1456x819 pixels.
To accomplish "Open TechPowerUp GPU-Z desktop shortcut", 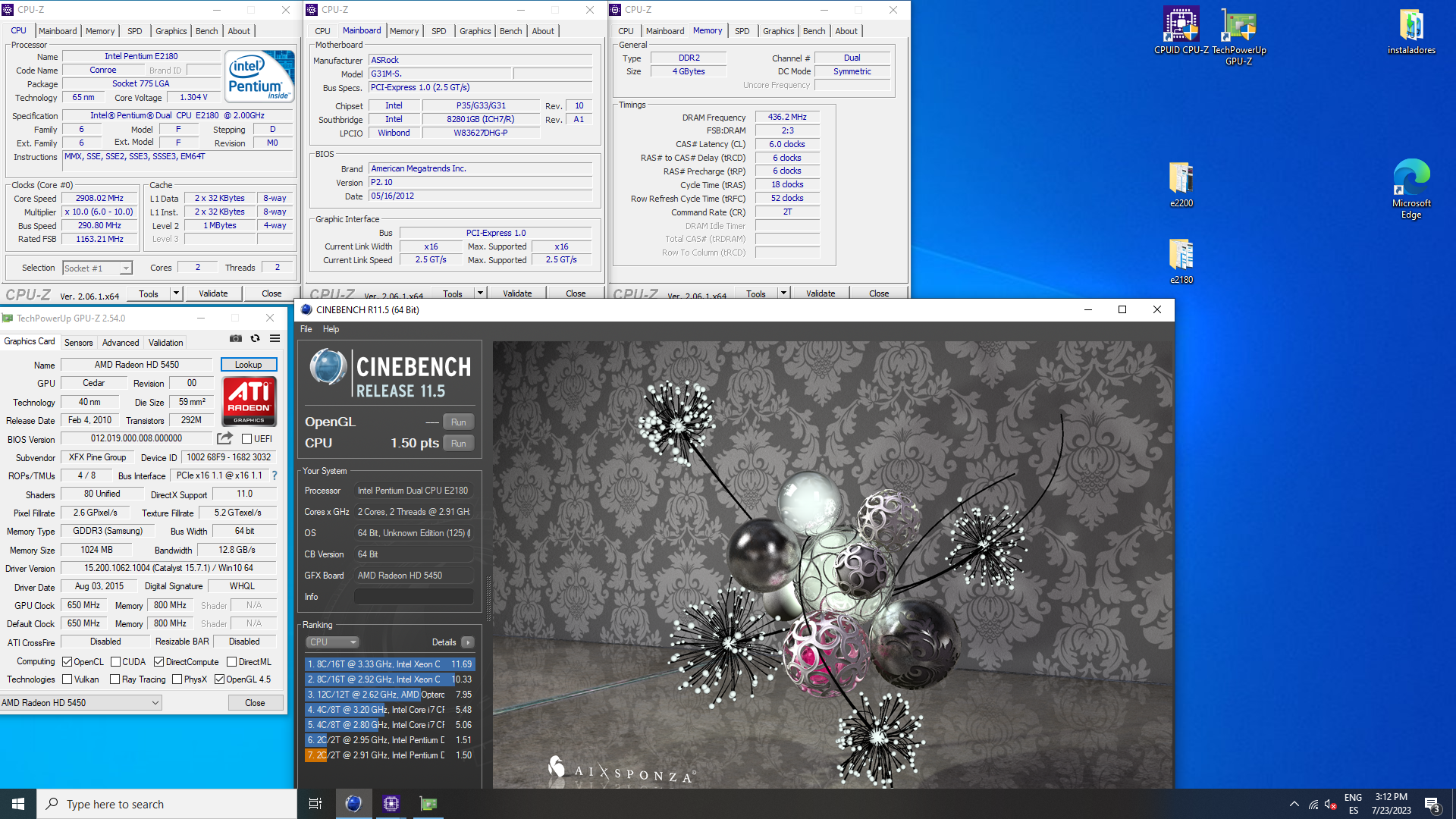I will (1238, 36).
